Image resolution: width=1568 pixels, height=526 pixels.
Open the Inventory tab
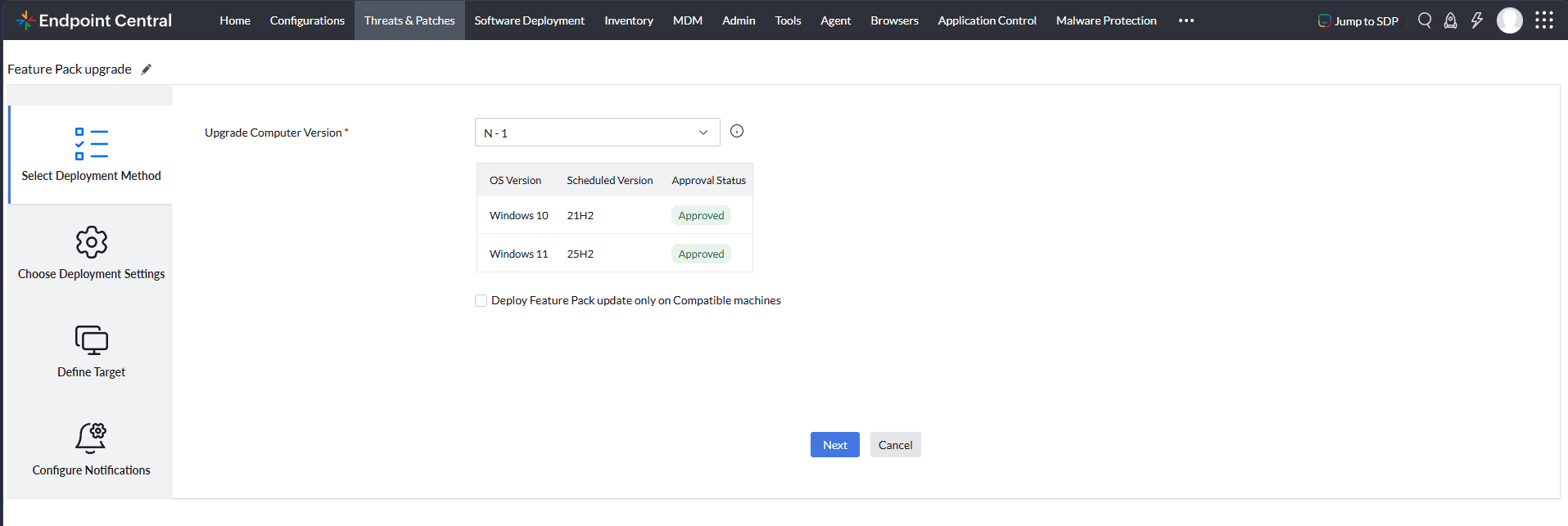tap(629, 20)
